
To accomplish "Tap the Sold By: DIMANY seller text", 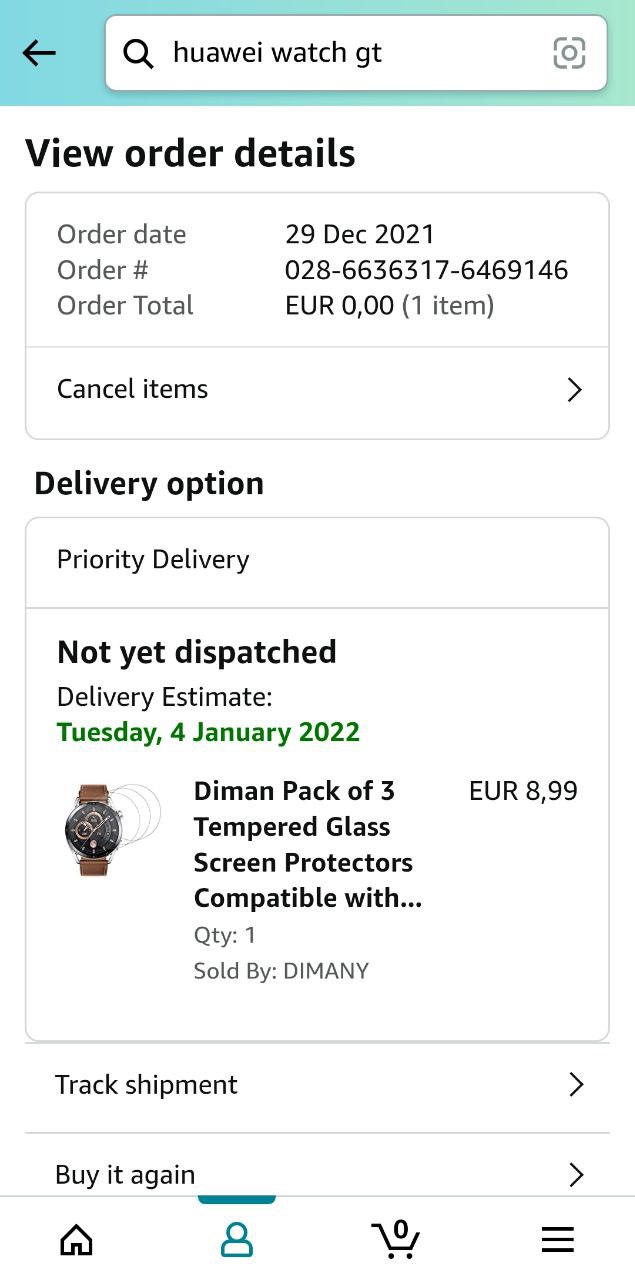I will tap(281, 971).
